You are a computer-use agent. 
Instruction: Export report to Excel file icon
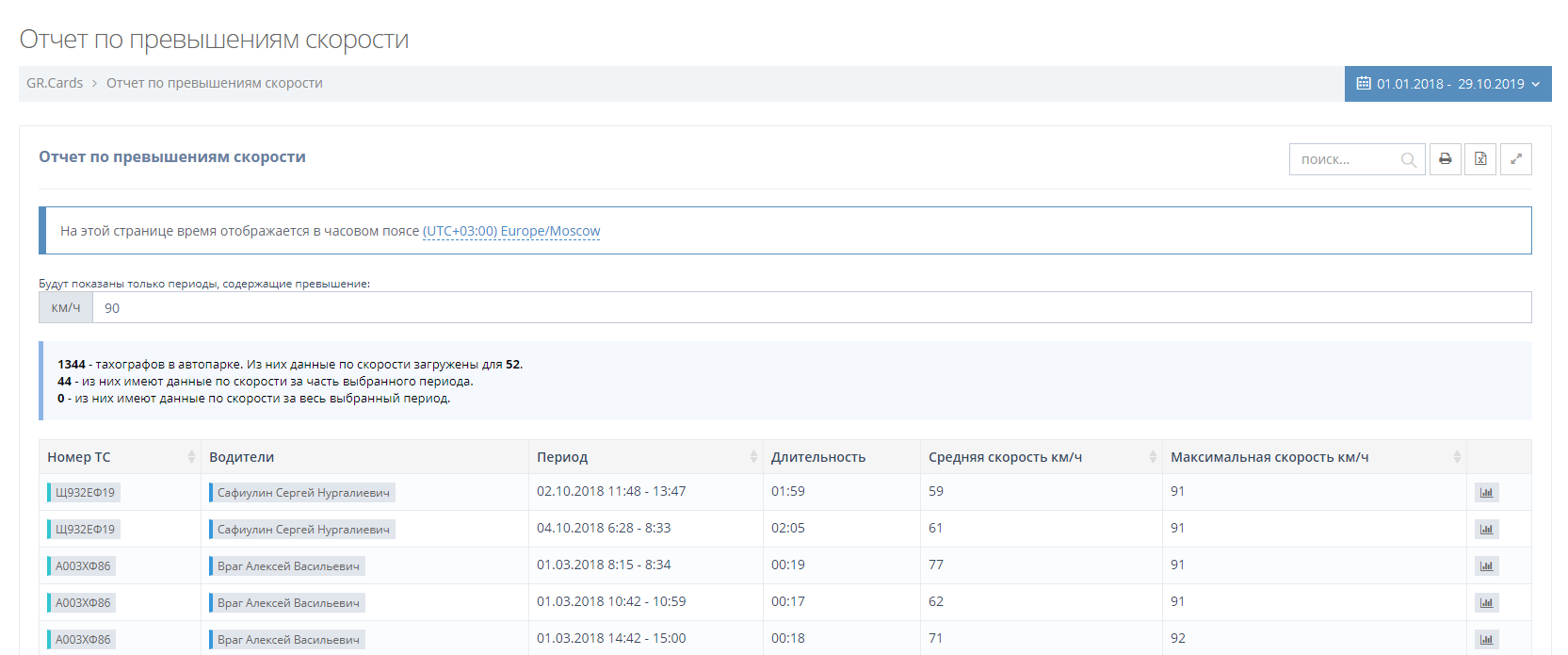(1480, 159)
